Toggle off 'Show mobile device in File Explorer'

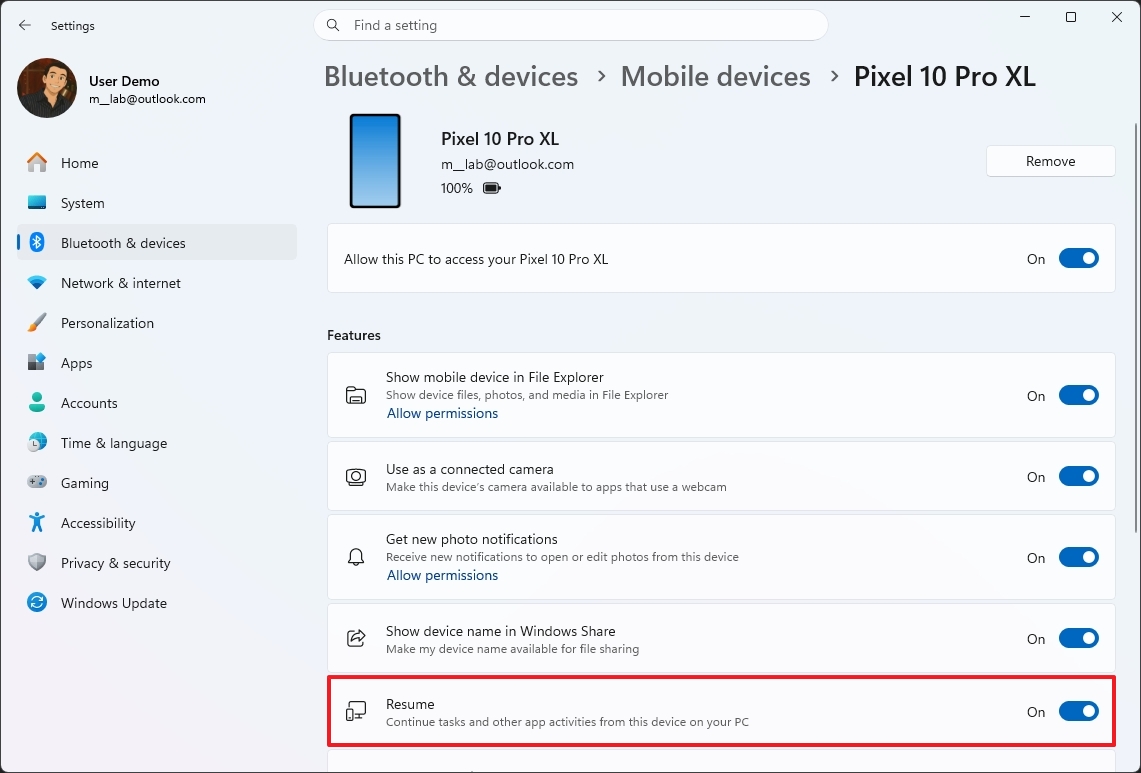tap(1078, 394)
